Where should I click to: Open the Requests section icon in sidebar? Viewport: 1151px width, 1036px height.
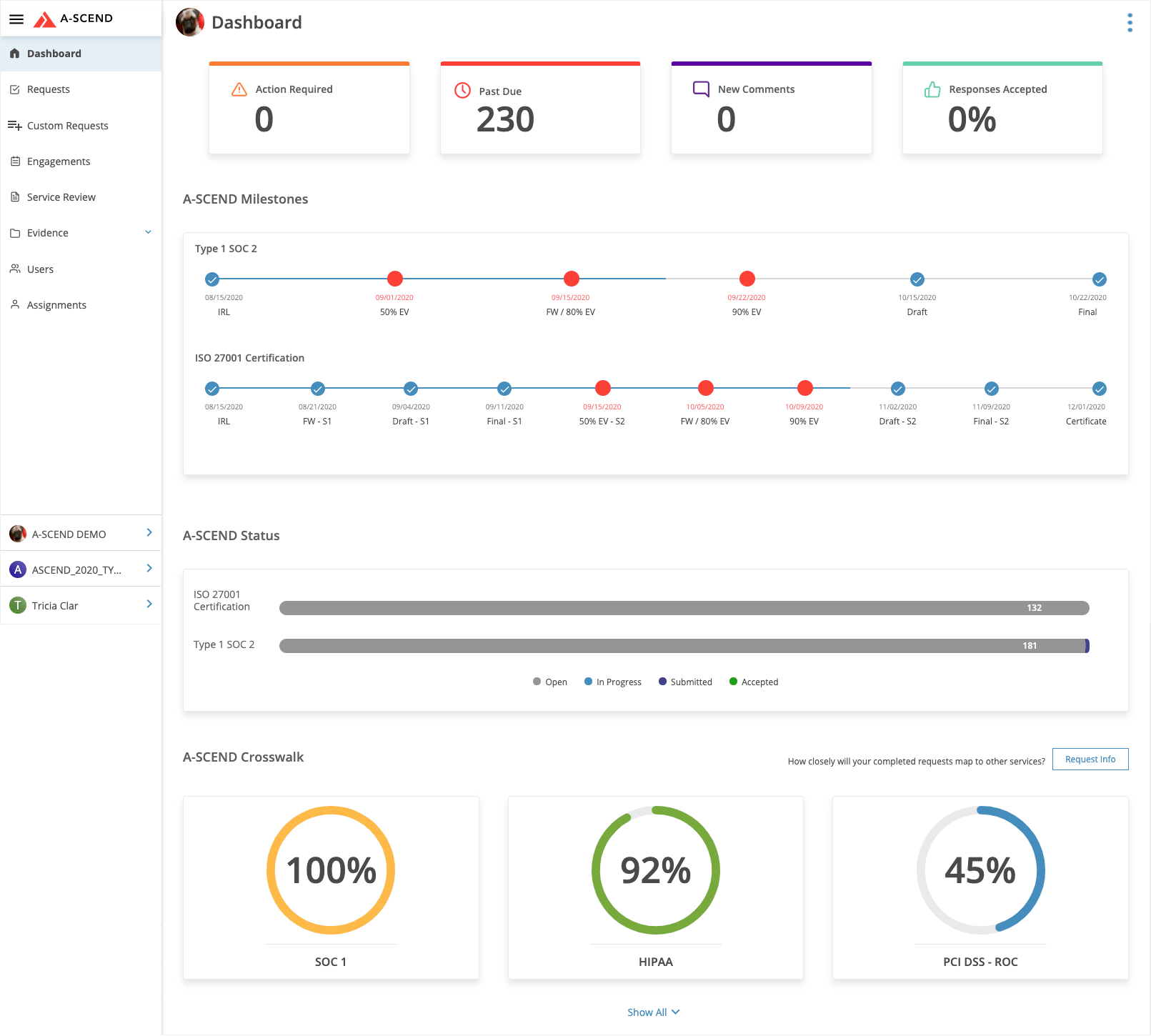click(15, 89)
